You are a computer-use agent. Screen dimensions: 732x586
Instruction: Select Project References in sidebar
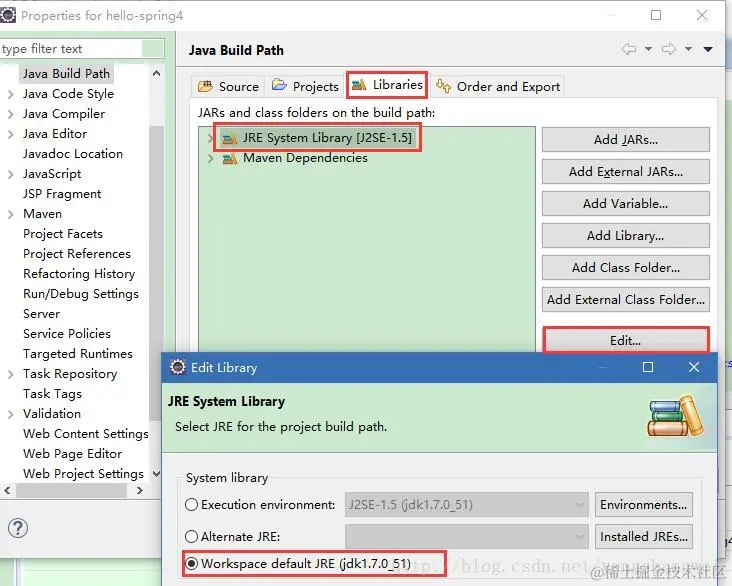pos(77,254)
